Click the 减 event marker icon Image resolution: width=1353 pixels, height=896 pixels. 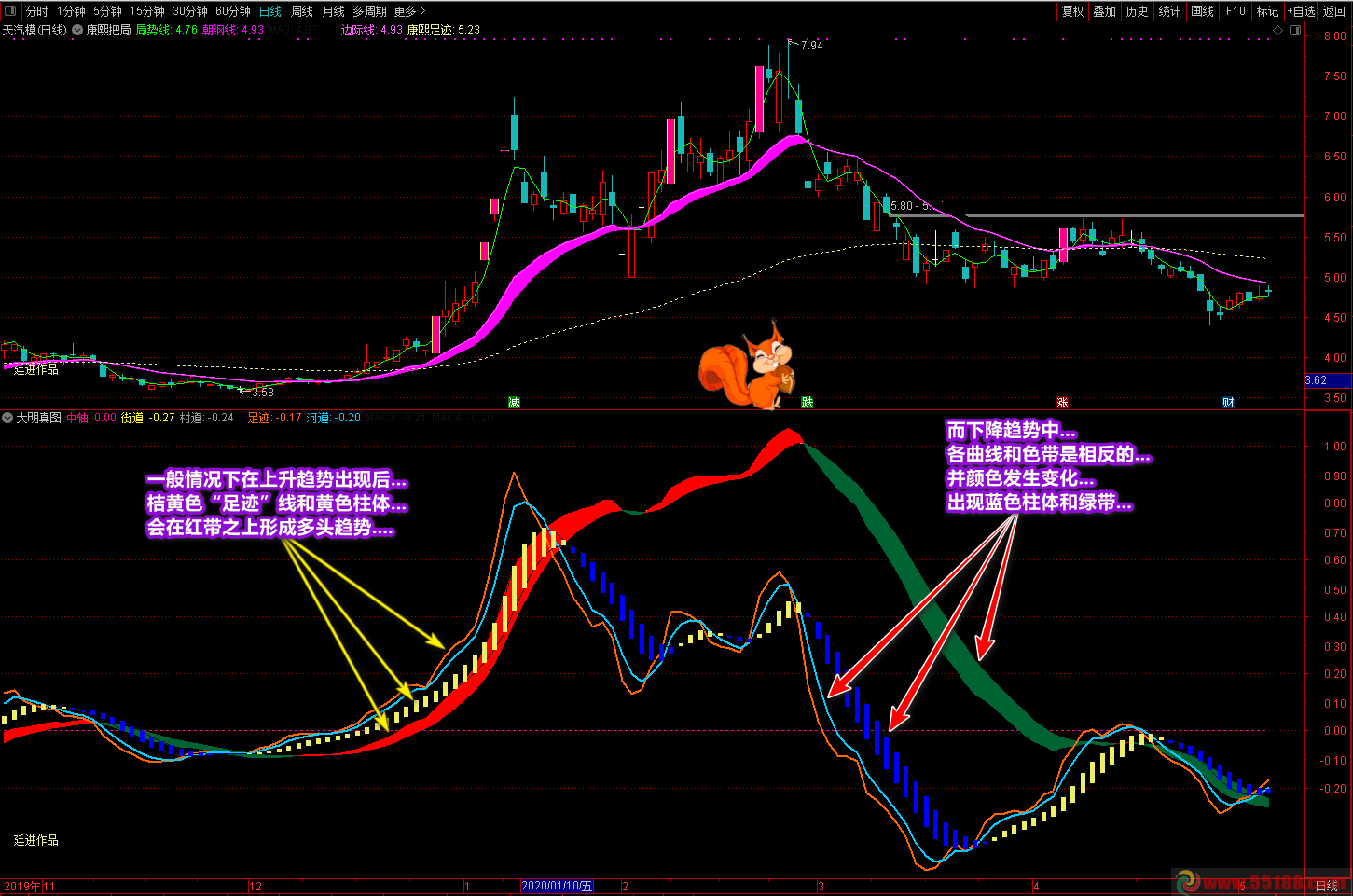click(514, 402)
